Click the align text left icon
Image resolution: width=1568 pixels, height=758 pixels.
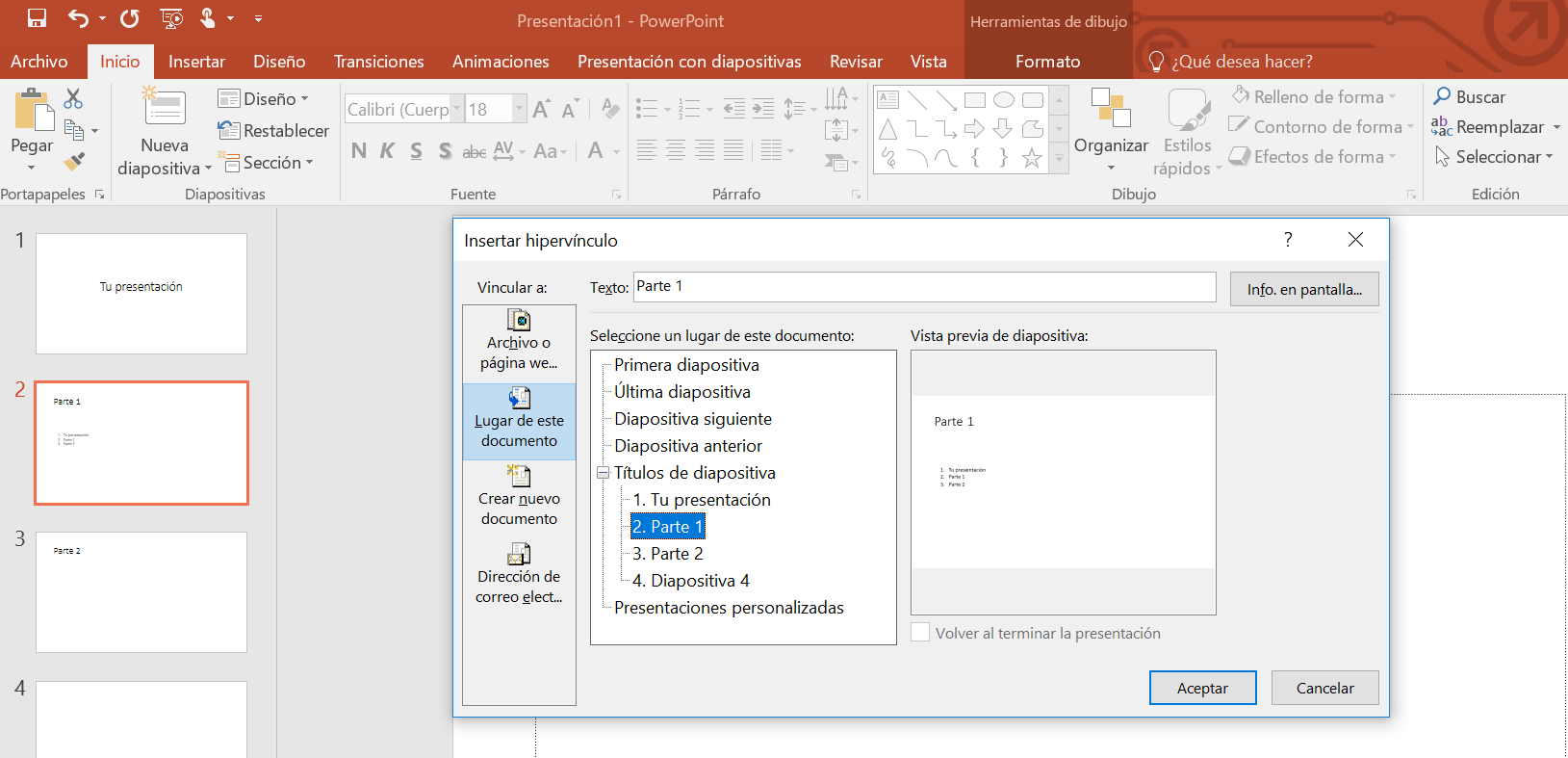pos(647,150)
